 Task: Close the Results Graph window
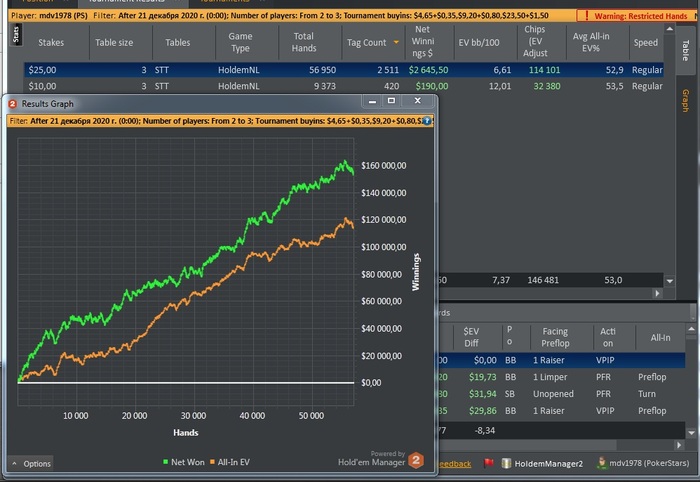pos(417,101)
